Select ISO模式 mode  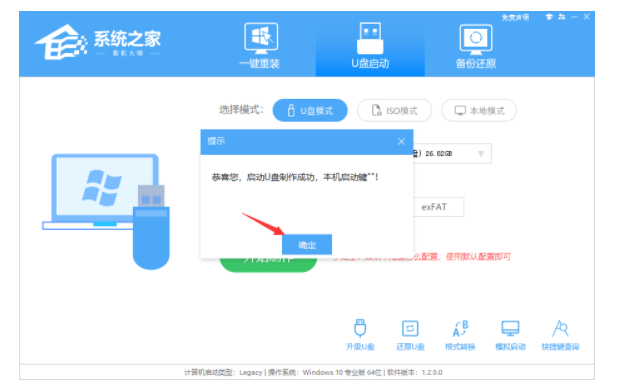[x=394, y=110]
